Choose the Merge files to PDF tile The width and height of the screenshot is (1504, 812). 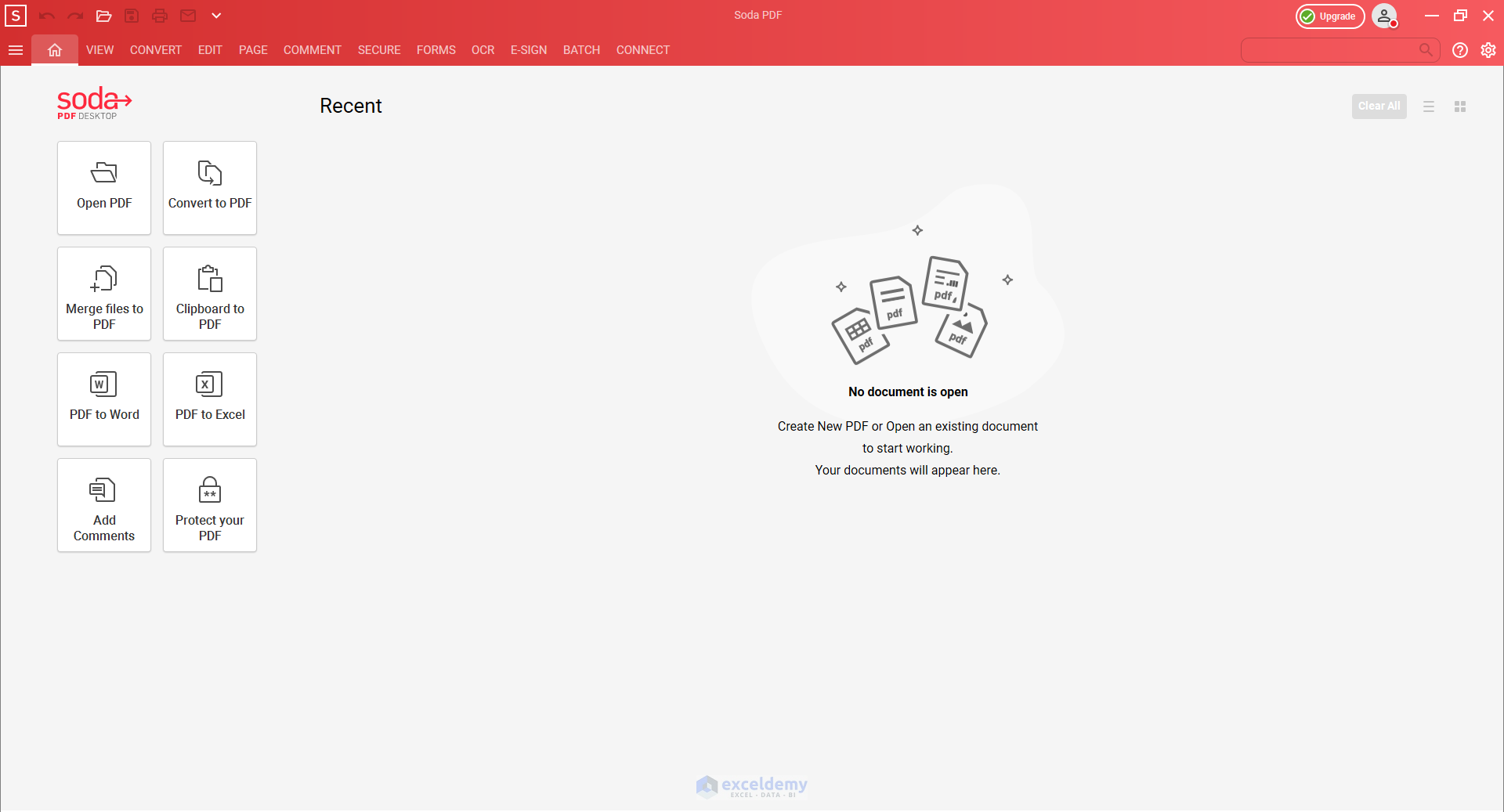(104, 294)
